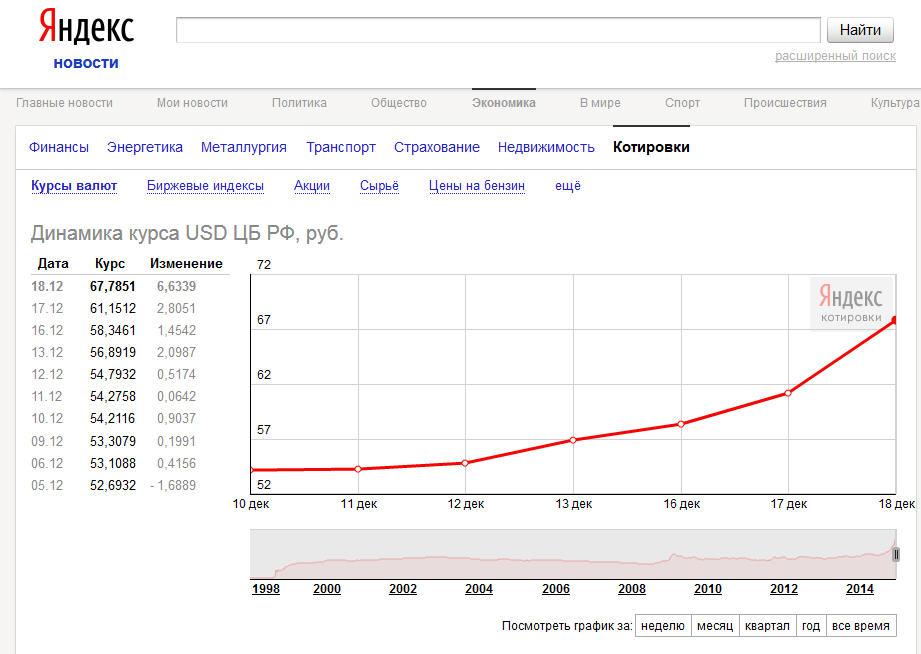Jump to year 2014 on the timeline
921x654 pixels.
(860, 589)
